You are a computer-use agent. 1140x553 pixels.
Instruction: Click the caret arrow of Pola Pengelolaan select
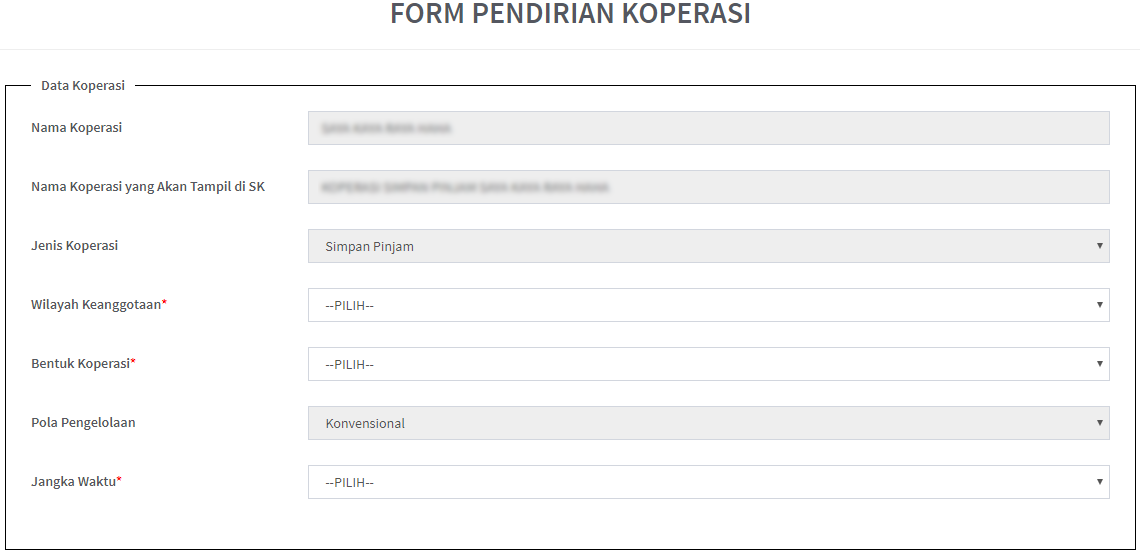(1100, 423)
